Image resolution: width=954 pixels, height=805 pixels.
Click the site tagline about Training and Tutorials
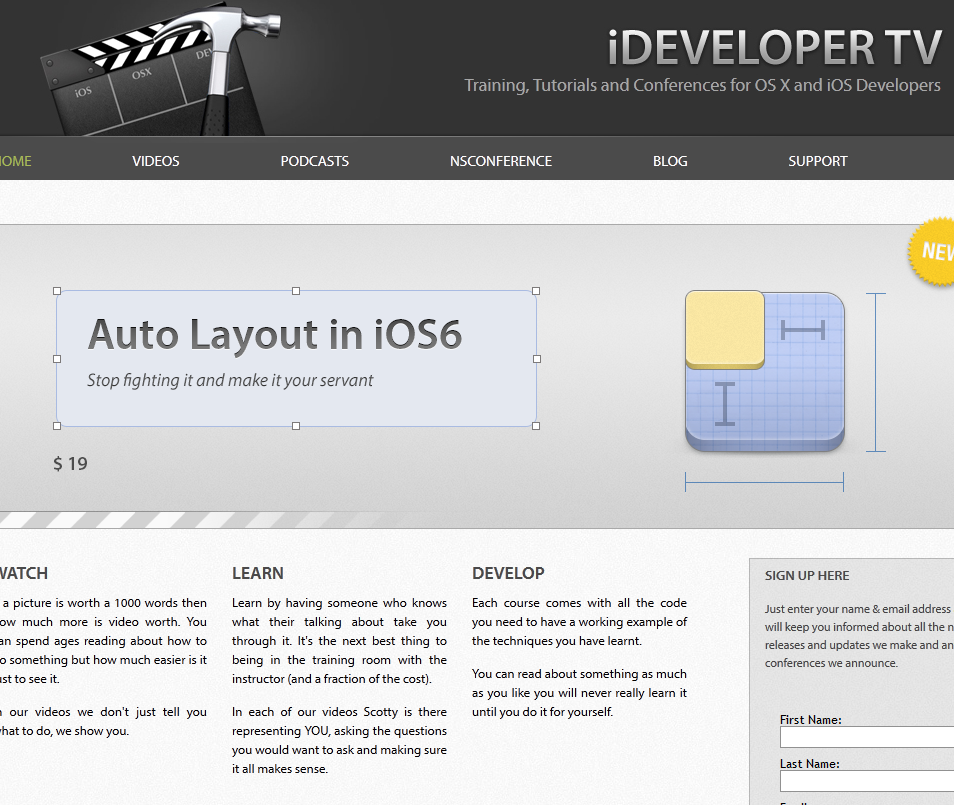tap(702, 85)
